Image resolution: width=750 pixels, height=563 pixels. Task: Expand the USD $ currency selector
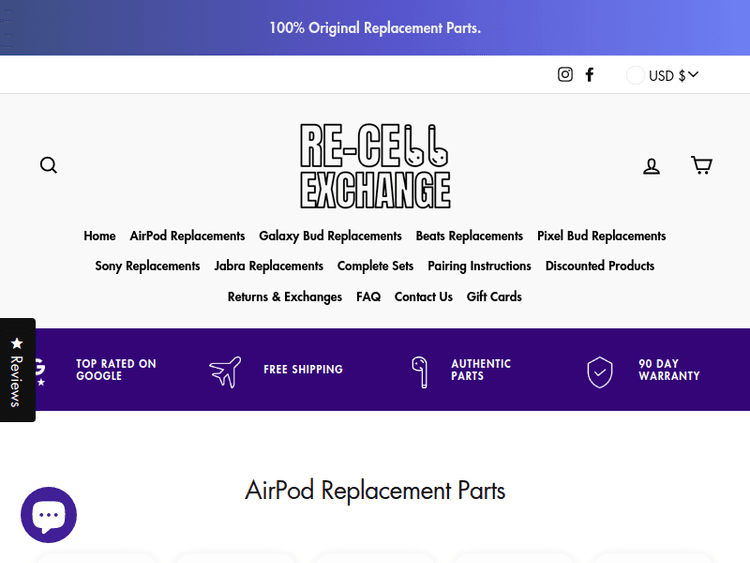click(664, 75)
